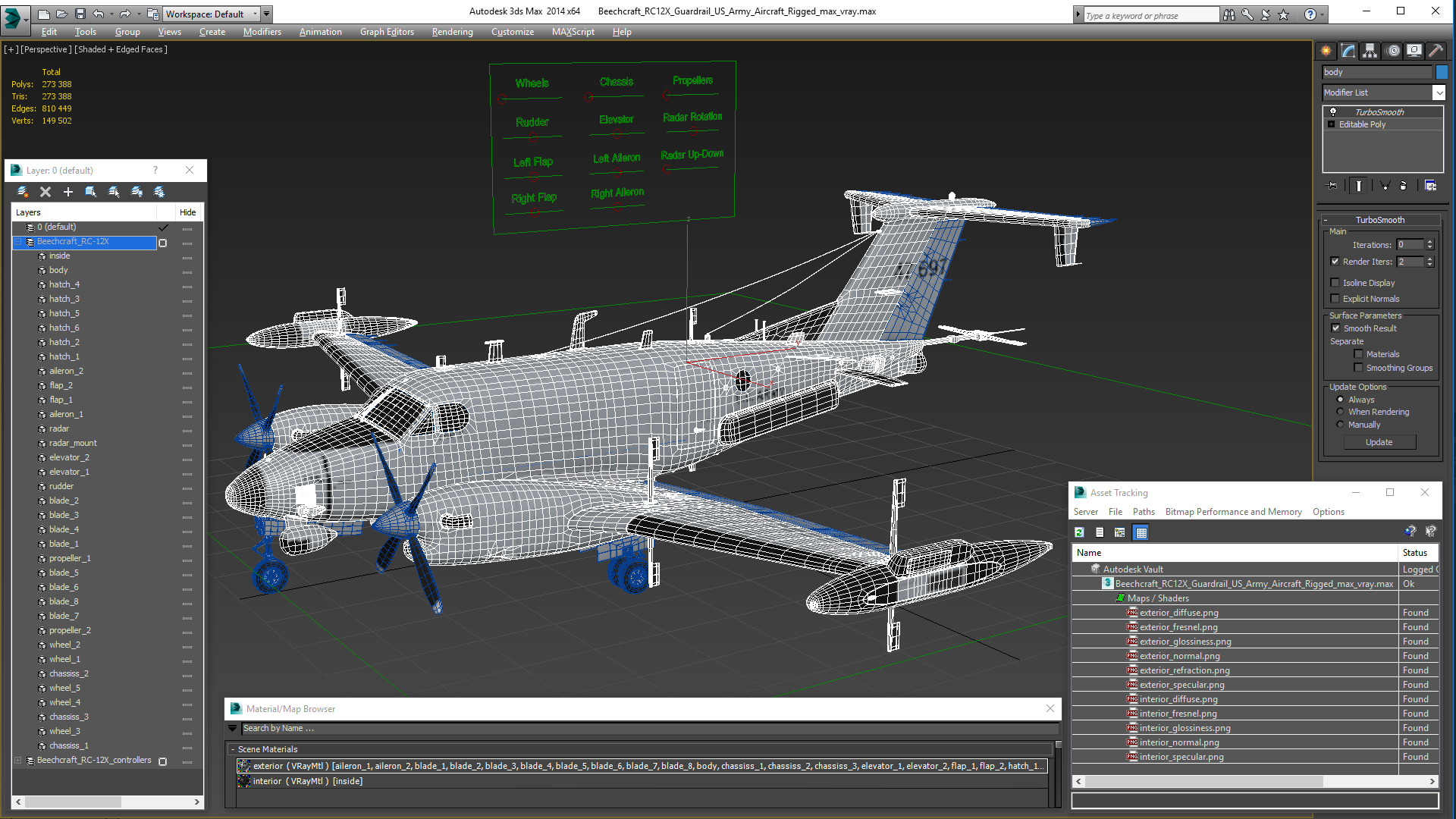This screenshot has width=1456, height=819.
Task: Open the Graph Editors menu
Action: click(387, 32)
